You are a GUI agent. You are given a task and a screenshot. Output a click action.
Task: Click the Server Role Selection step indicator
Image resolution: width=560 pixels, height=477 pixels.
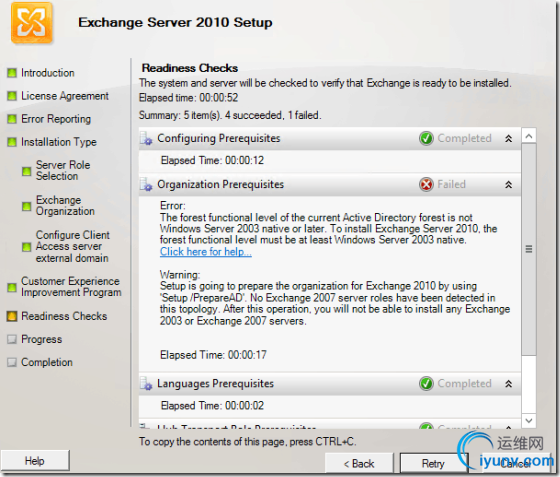pyautogui.click(x=26, y=171)
